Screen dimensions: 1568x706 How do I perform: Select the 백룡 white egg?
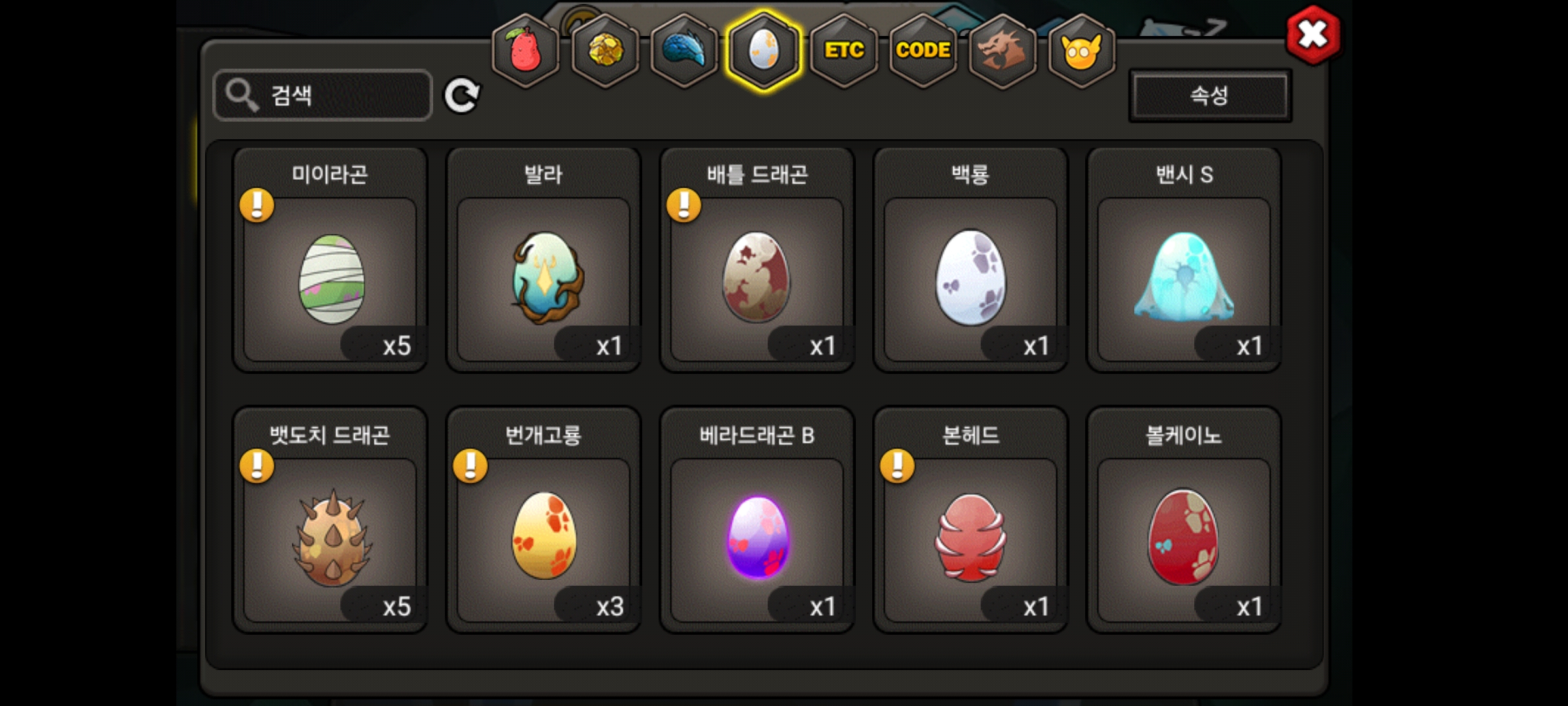pos(970,260)
